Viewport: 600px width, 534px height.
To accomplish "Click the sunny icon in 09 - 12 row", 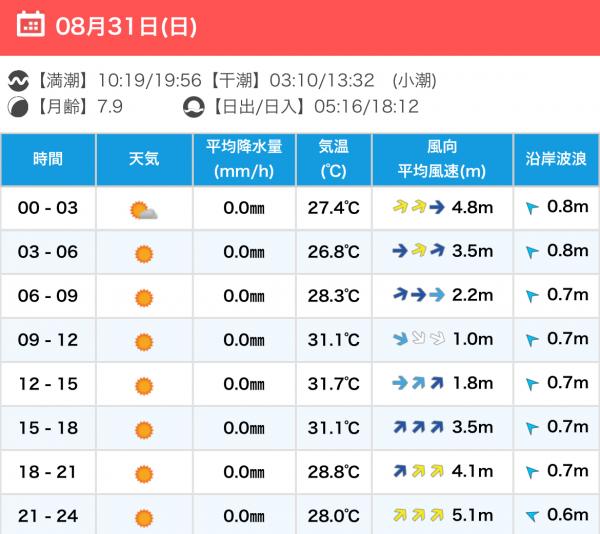I will (x=144, y=342).
